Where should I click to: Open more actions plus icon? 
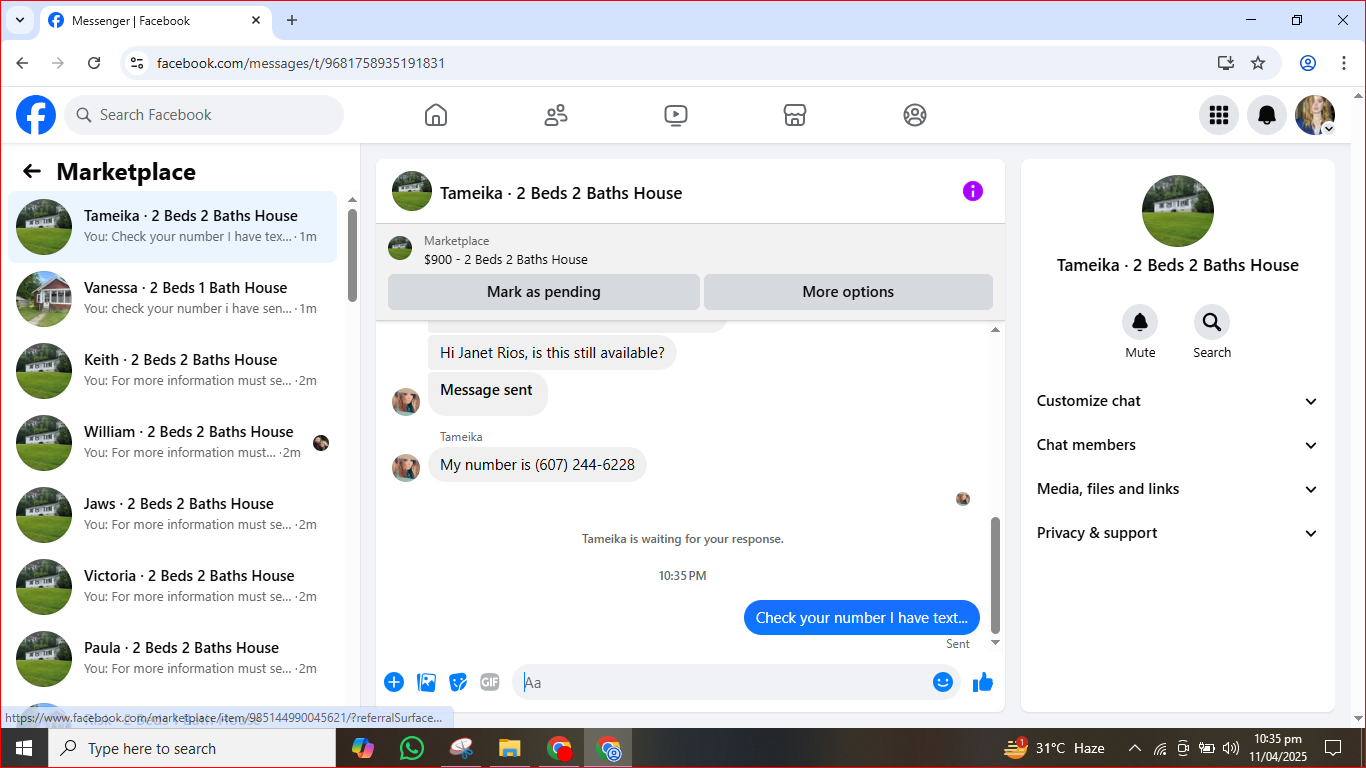(x=394, y=682)
